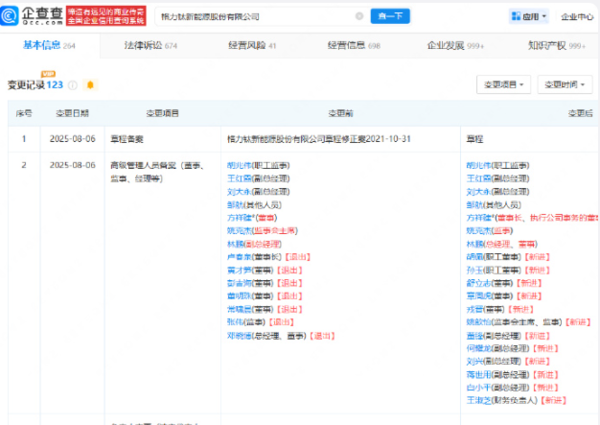Click the 高级管理人员备案 change item cell
This screenshot has width=600, height=425.
tap(157, 172)
